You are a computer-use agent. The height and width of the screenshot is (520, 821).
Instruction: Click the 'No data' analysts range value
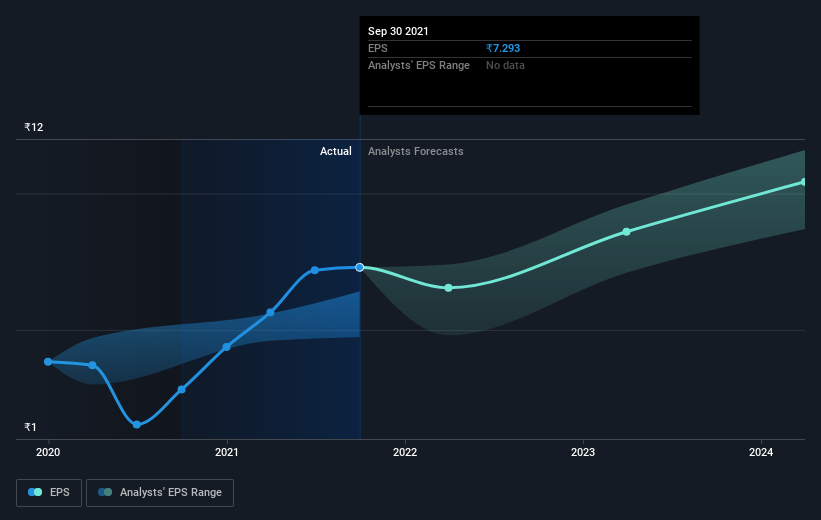pyautogui.click(x=505, y=65)
